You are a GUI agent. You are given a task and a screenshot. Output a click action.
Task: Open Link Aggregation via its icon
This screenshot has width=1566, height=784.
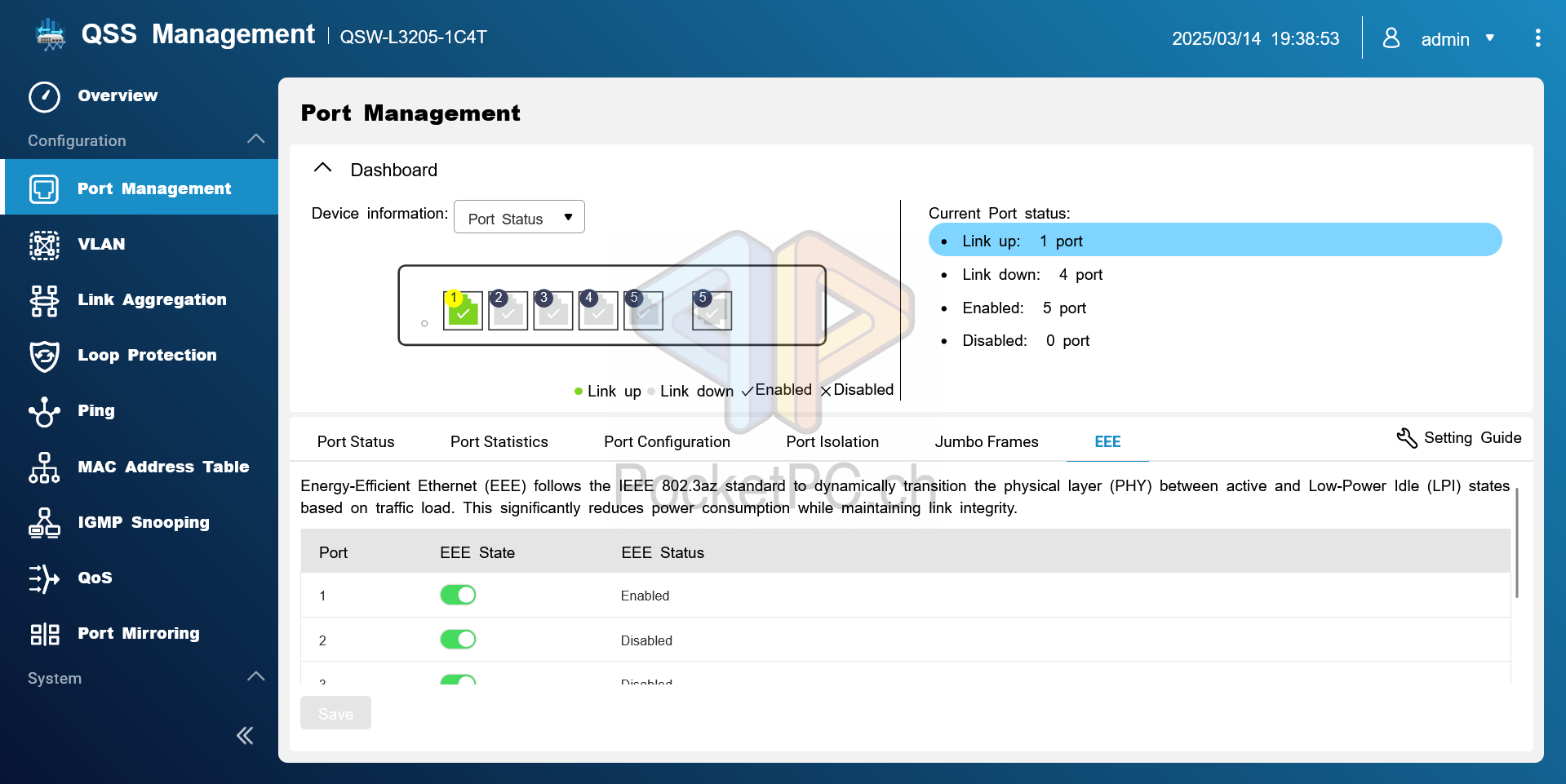click(x=44, y=300)
